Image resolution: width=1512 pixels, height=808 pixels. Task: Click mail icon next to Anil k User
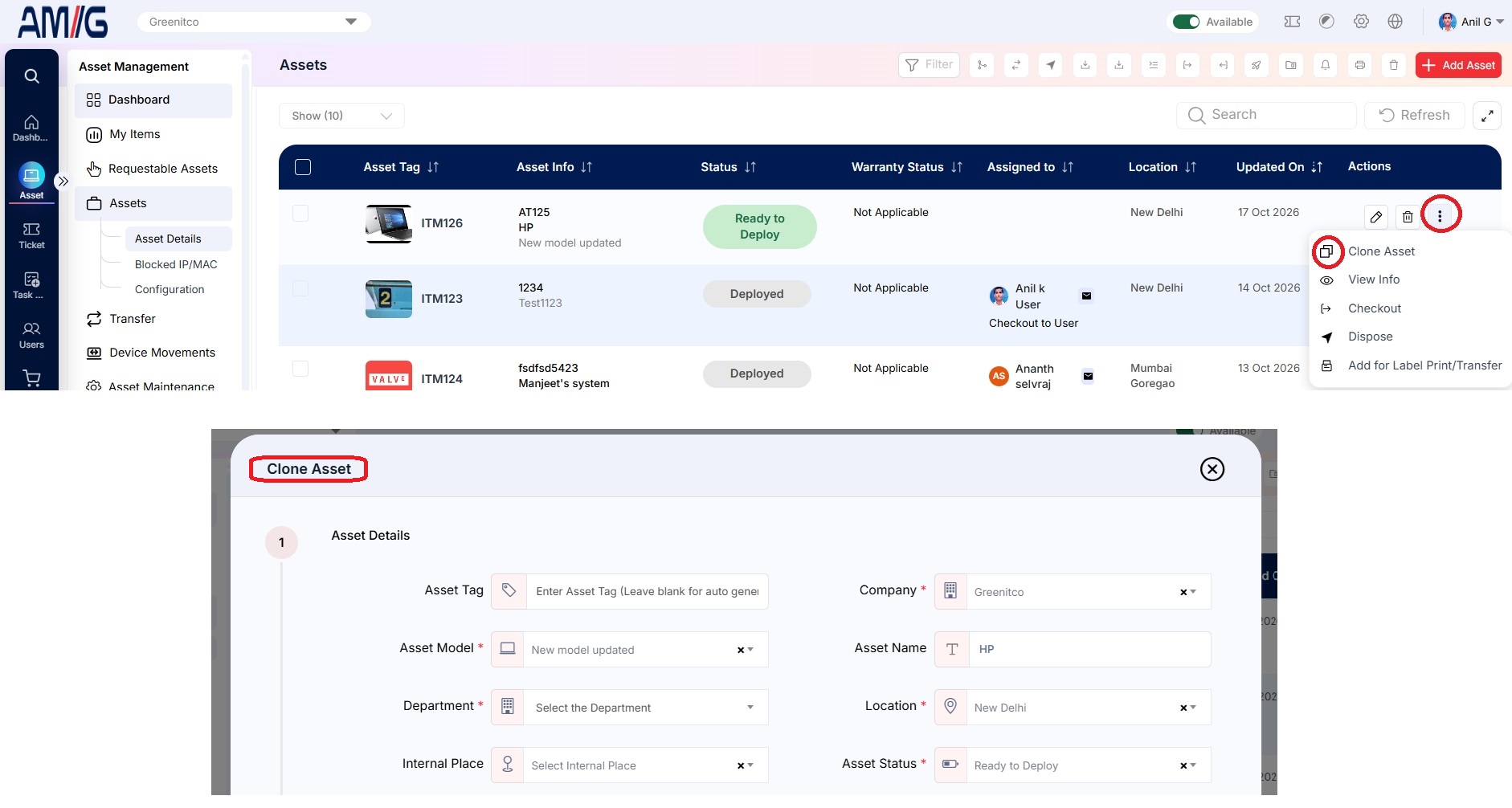[1086, 296]
